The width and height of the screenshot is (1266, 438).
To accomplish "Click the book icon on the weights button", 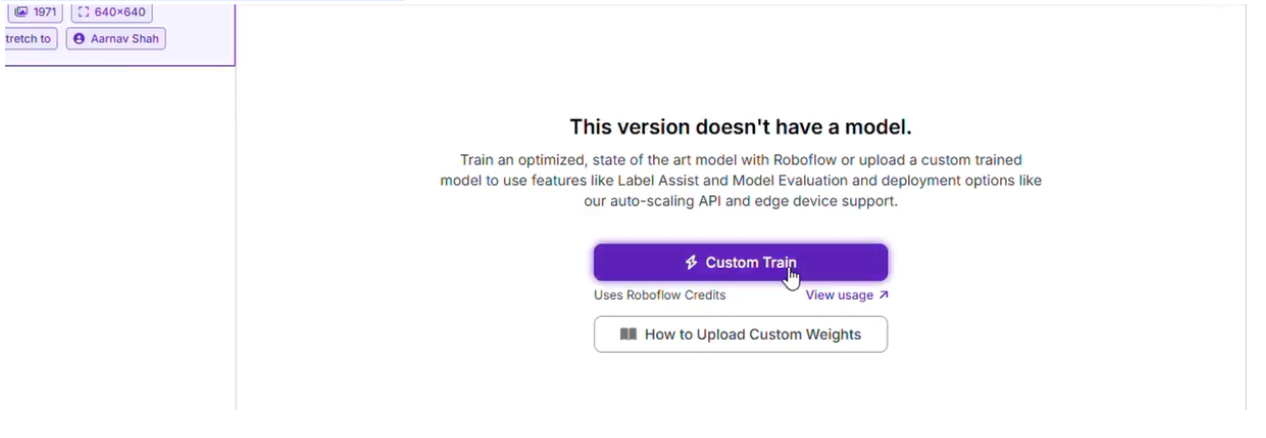I will tap(628, 334).
